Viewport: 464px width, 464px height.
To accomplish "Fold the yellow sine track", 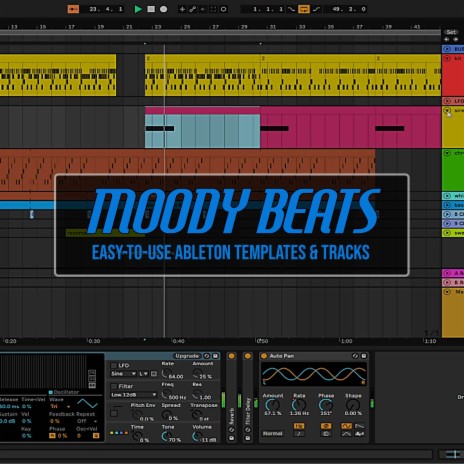I will 447,110.
